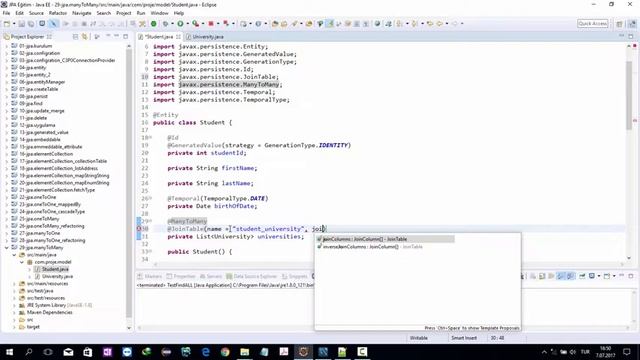Click the console pin icon

[x=582, y=276]
